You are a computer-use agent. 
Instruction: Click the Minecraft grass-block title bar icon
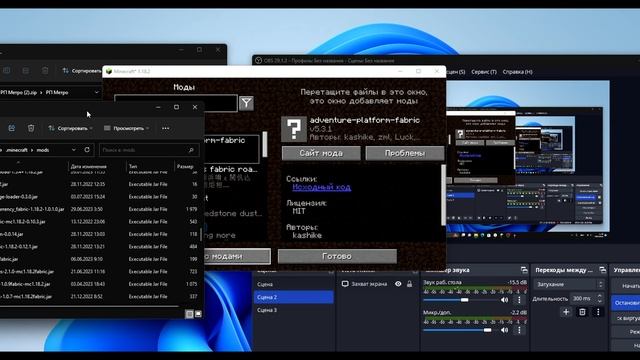[109, 71]
